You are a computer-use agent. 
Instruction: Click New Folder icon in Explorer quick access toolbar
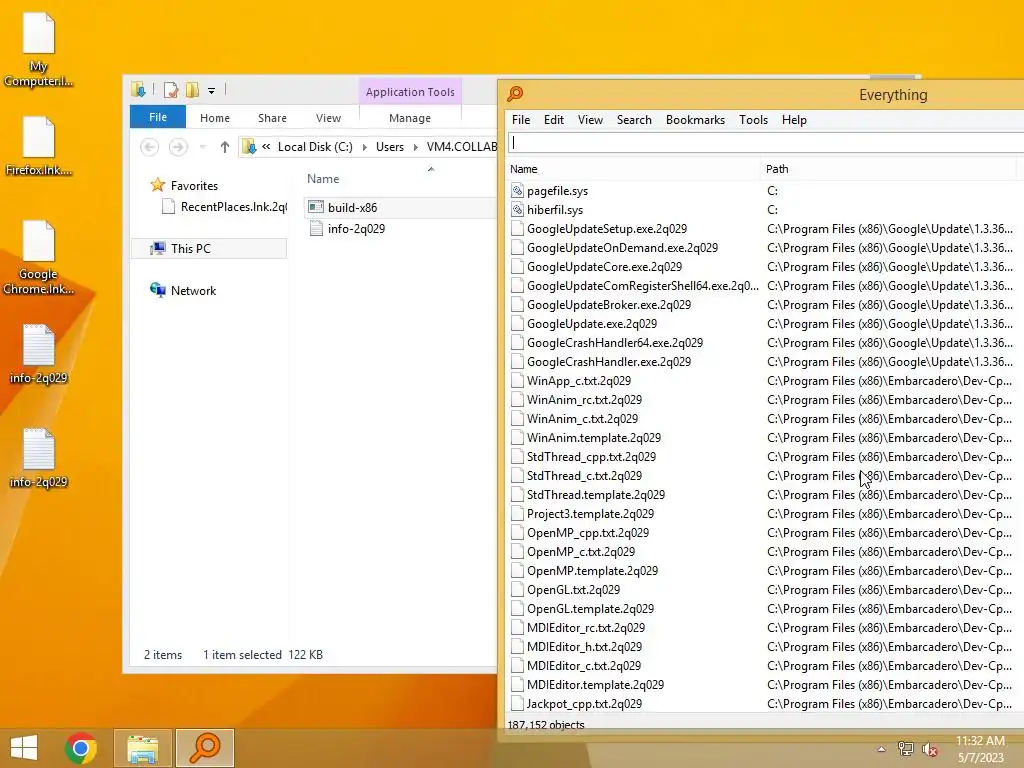coord(192,90)
